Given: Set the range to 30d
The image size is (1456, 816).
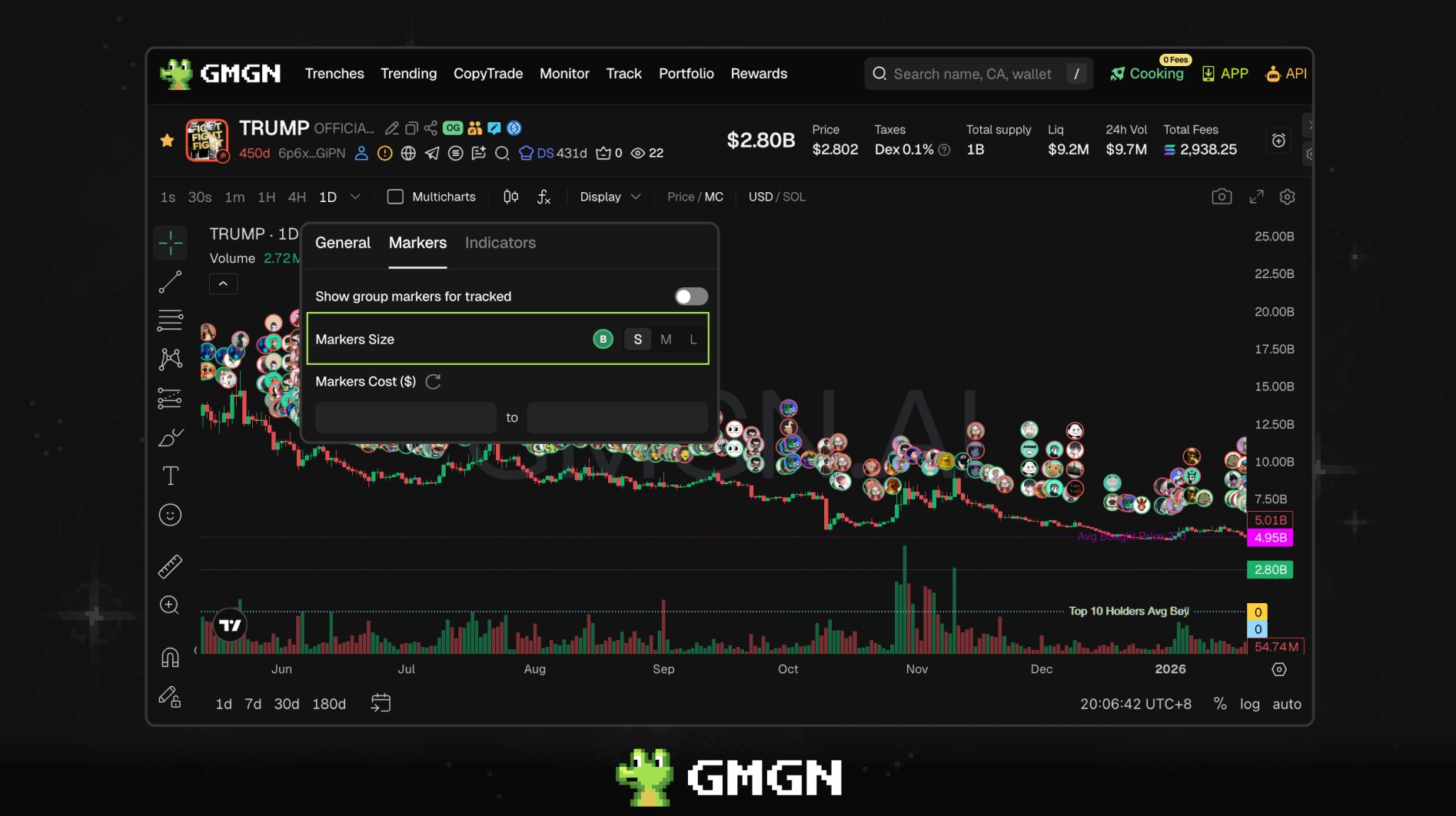Looking at the screenshot, I should [x=287, y=704].
